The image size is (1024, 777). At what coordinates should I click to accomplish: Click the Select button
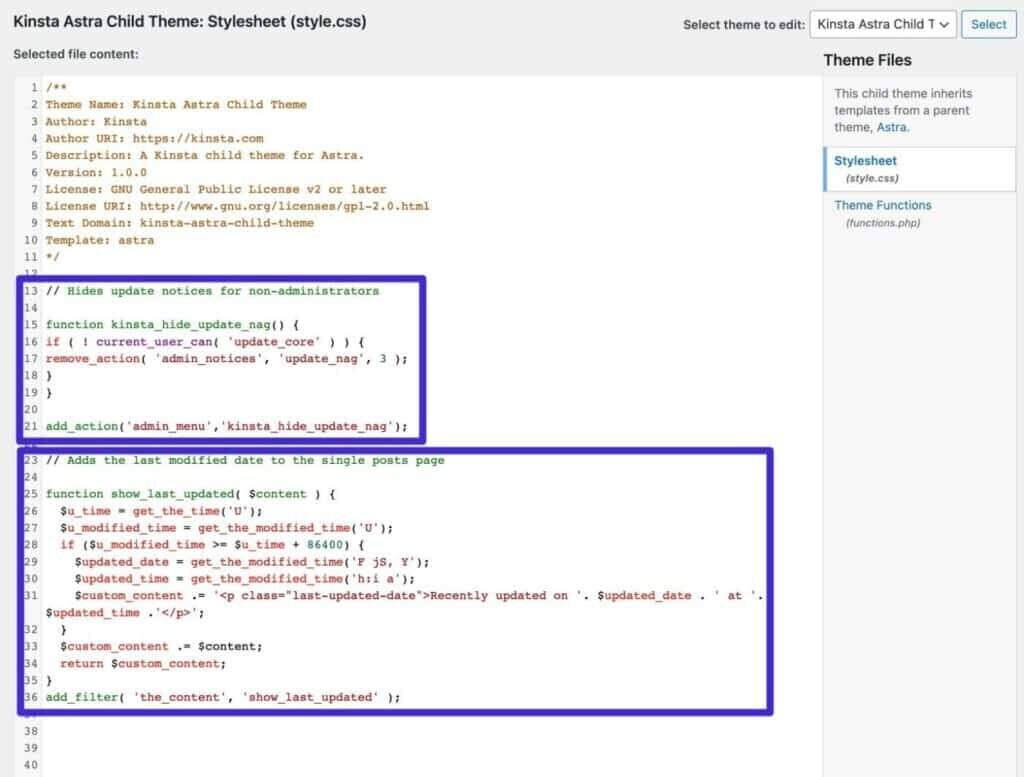(x=988, y=25)
